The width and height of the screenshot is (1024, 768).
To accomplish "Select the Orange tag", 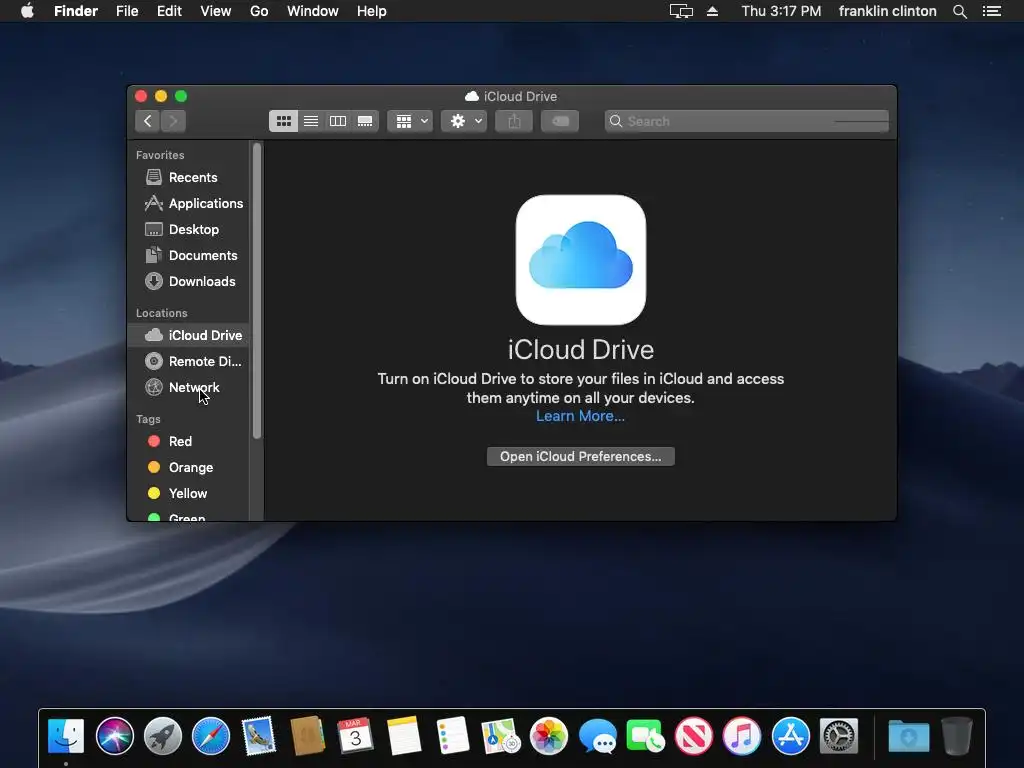I will coord(189,468).
